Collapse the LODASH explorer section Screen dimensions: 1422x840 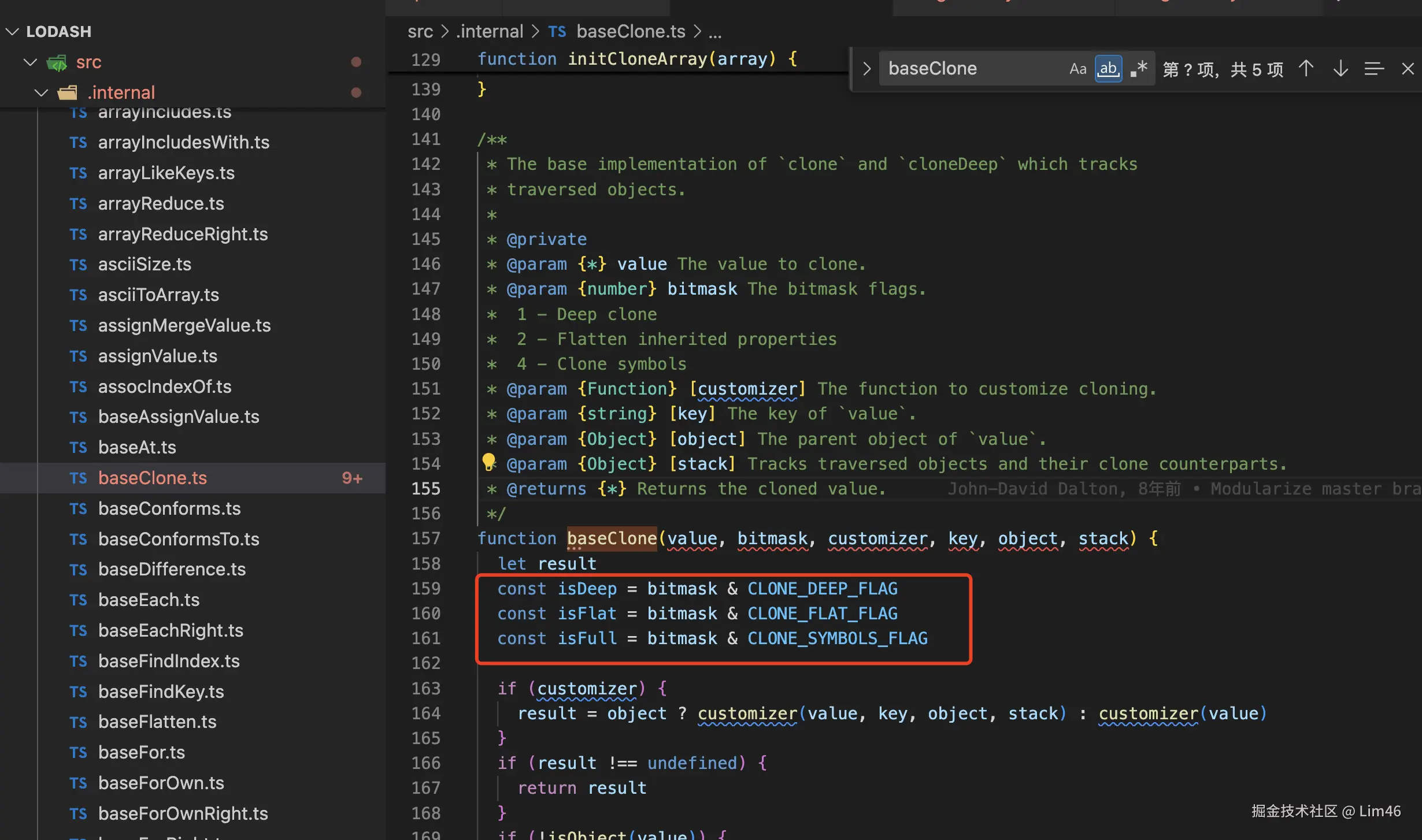pyautogui.click(x=13, y=31)
